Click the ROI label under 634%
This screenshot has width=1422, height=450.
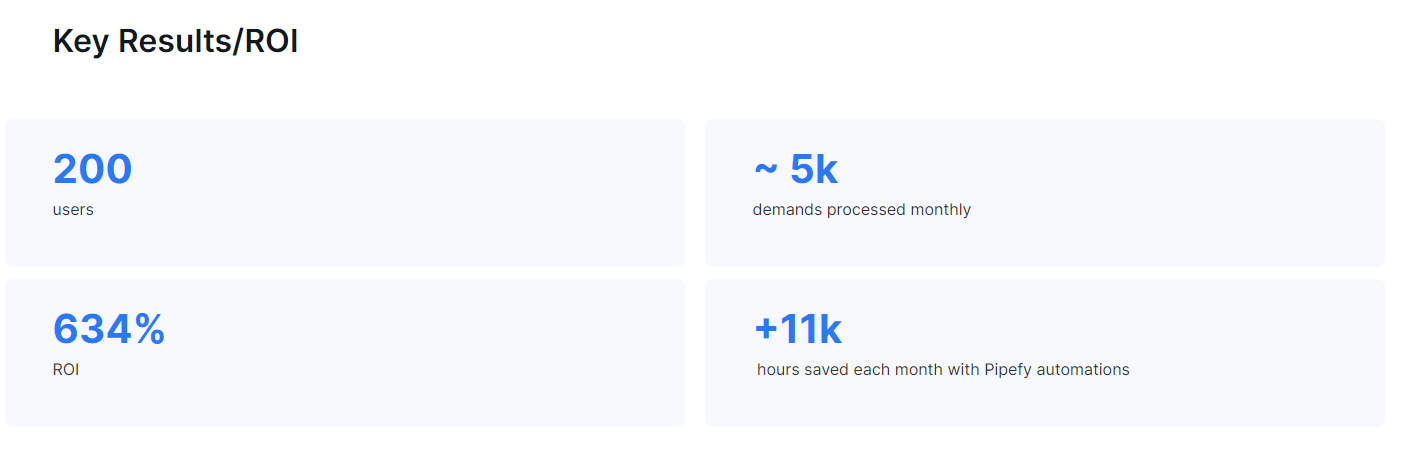(x=66, y=370)
